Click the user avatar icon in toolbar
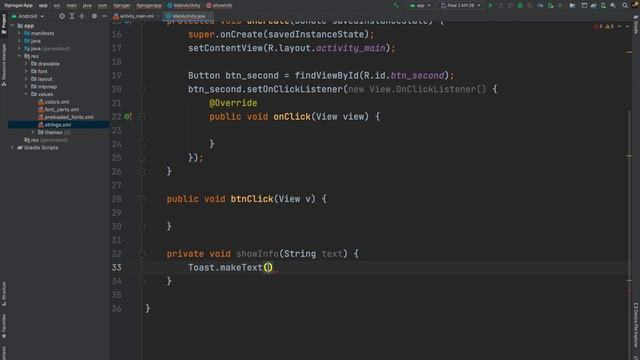The width and height of the screenshot is (640, 360). [635, 5]
